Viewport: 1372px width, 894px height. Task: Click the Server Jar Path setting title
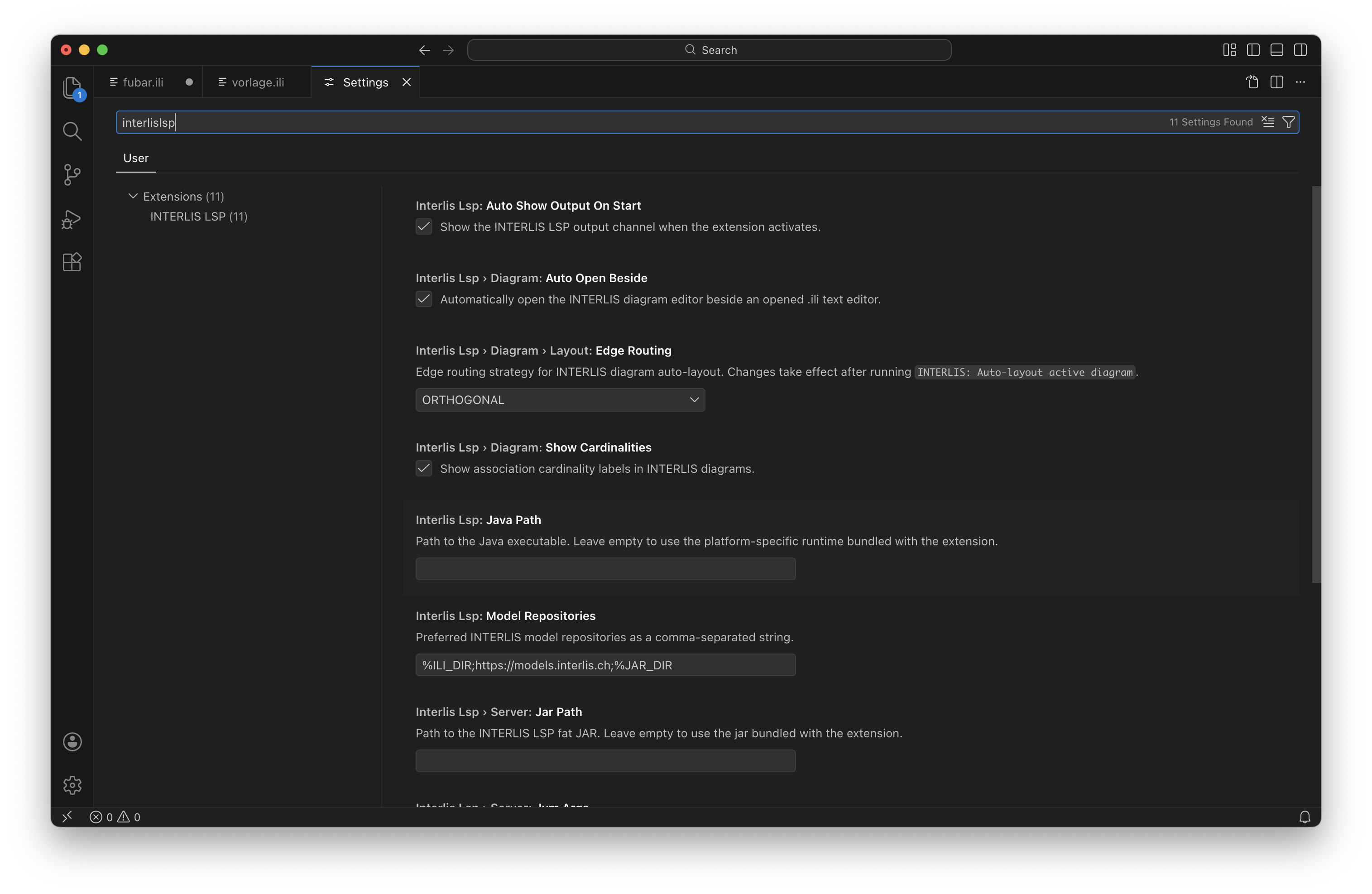coord(499,711)
